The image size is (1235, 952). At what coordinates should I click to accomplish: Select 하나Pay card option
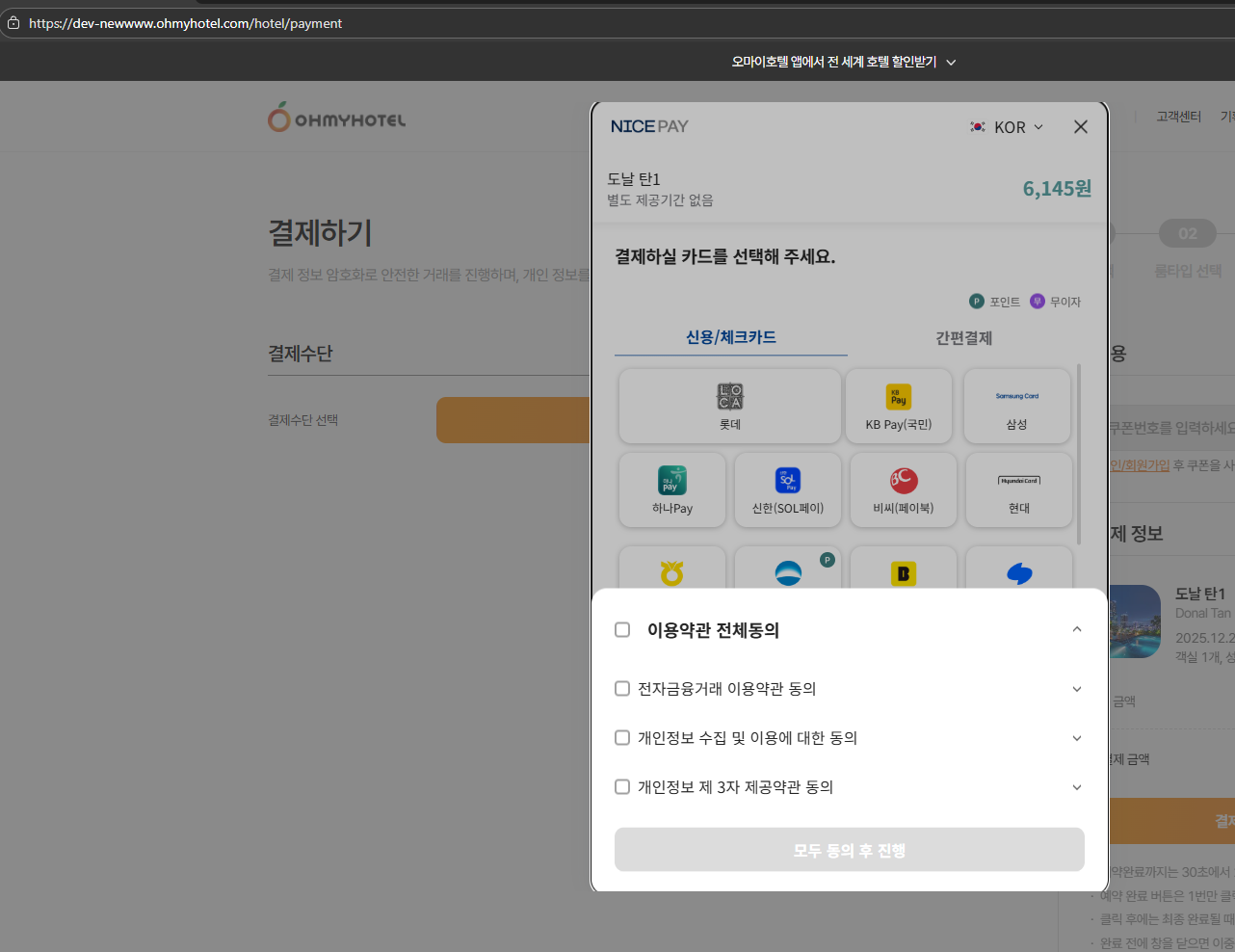click(x=672, y=490)
